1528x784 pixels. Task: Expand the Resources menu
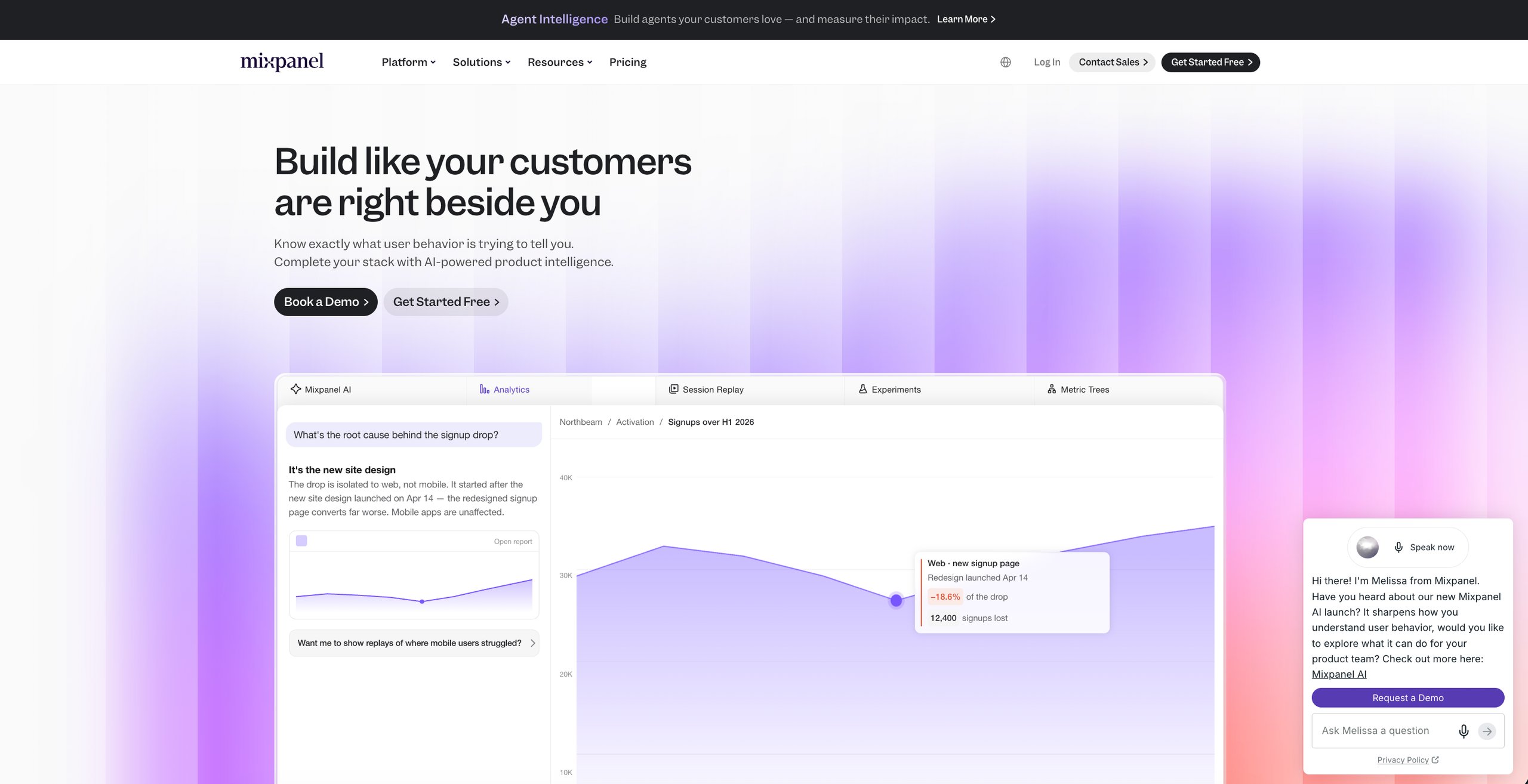click(560, 62)
